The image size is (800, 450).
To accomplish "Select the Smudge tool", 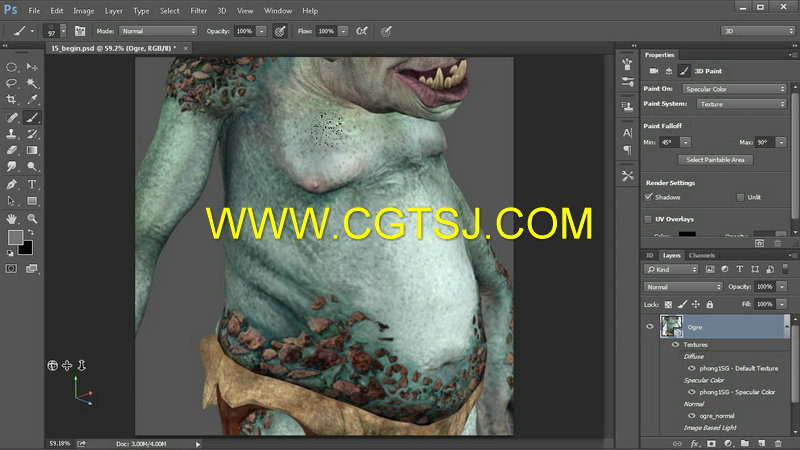I will click(x=11, y=166).
